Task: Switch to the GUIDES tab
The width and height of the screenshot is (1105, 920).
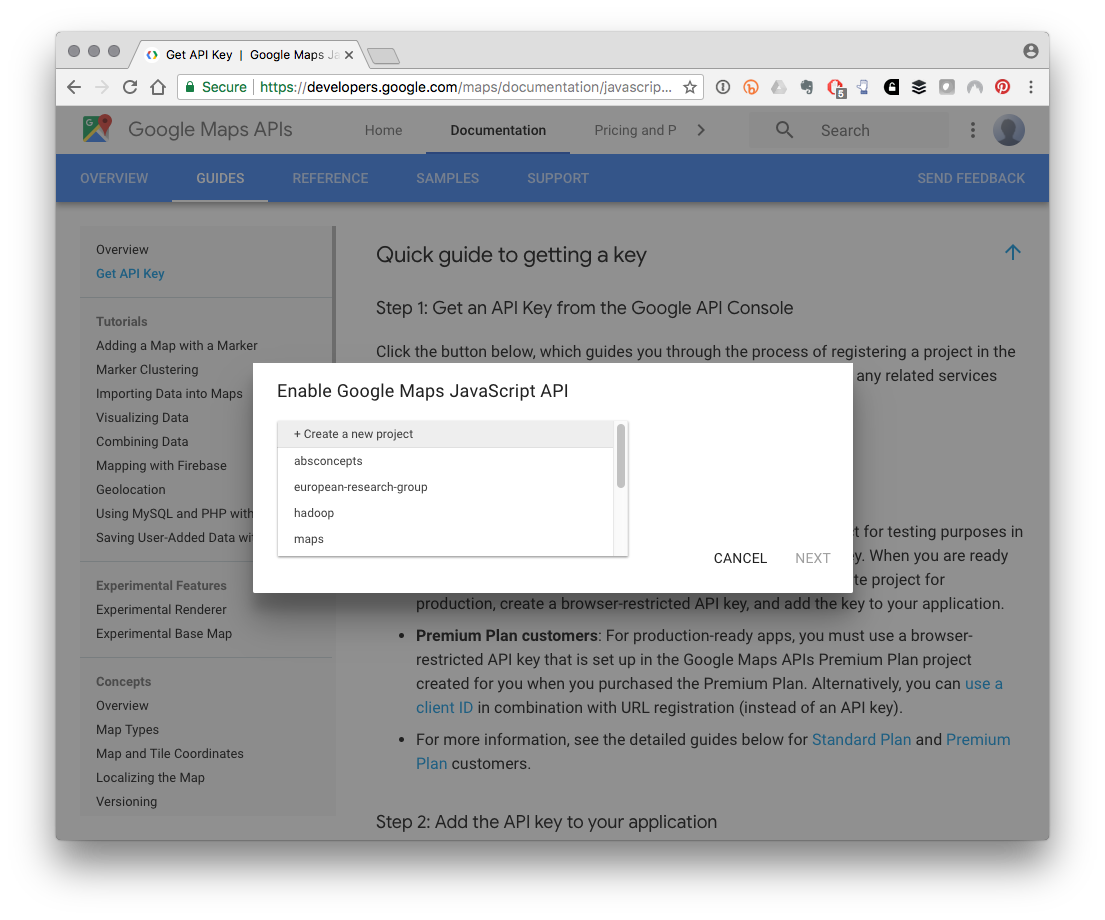Action: (x=220, y=178)
